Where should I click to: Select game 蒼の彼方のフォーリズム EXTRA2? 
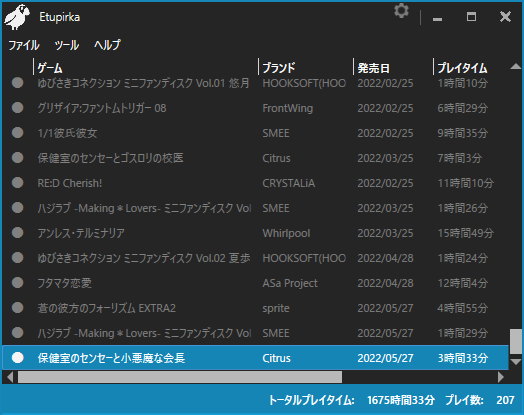pos(107,308)
